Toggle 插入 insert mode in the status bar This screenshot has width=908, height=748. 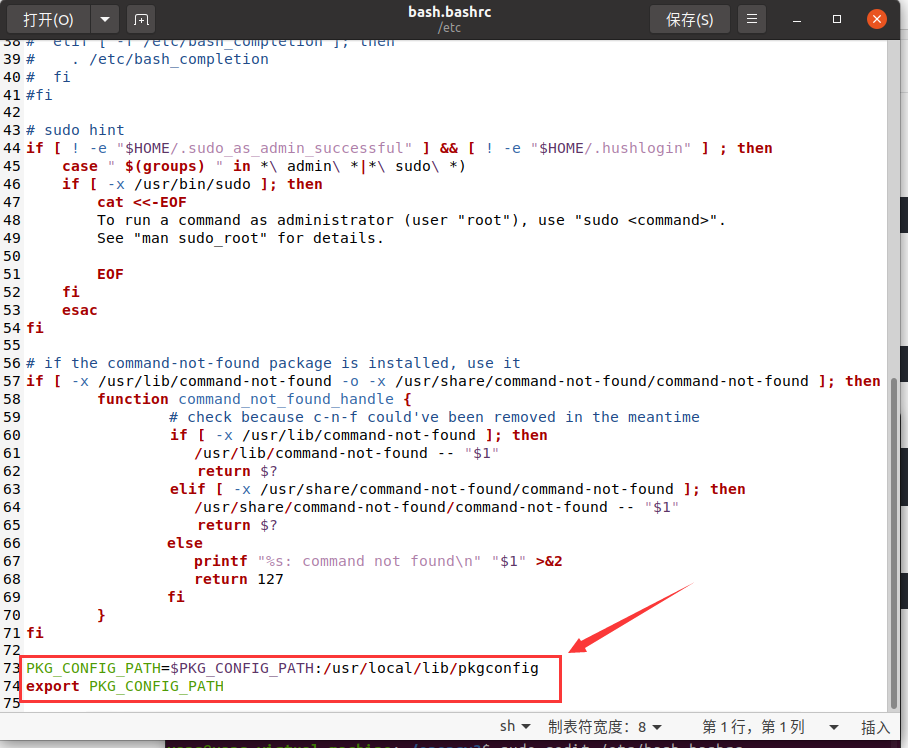[x=877, y=725]
